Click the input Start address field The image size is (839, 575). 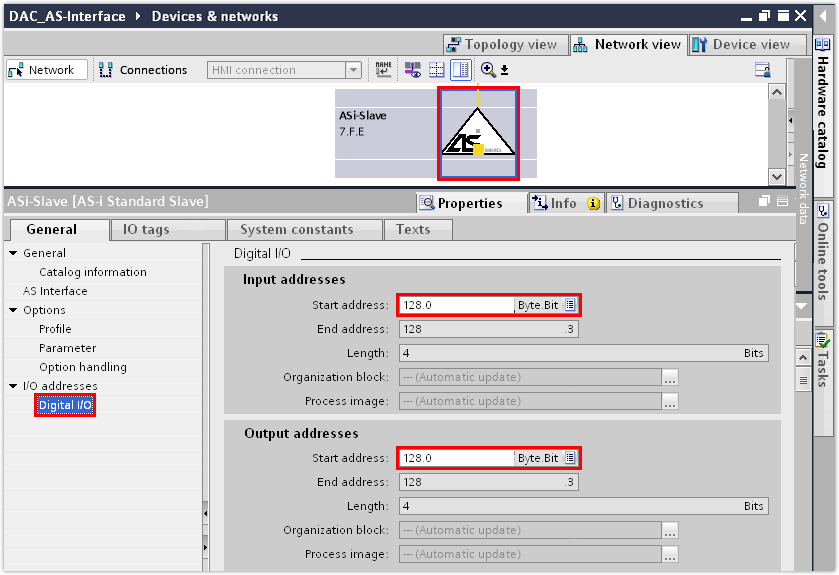pos(456,305)
